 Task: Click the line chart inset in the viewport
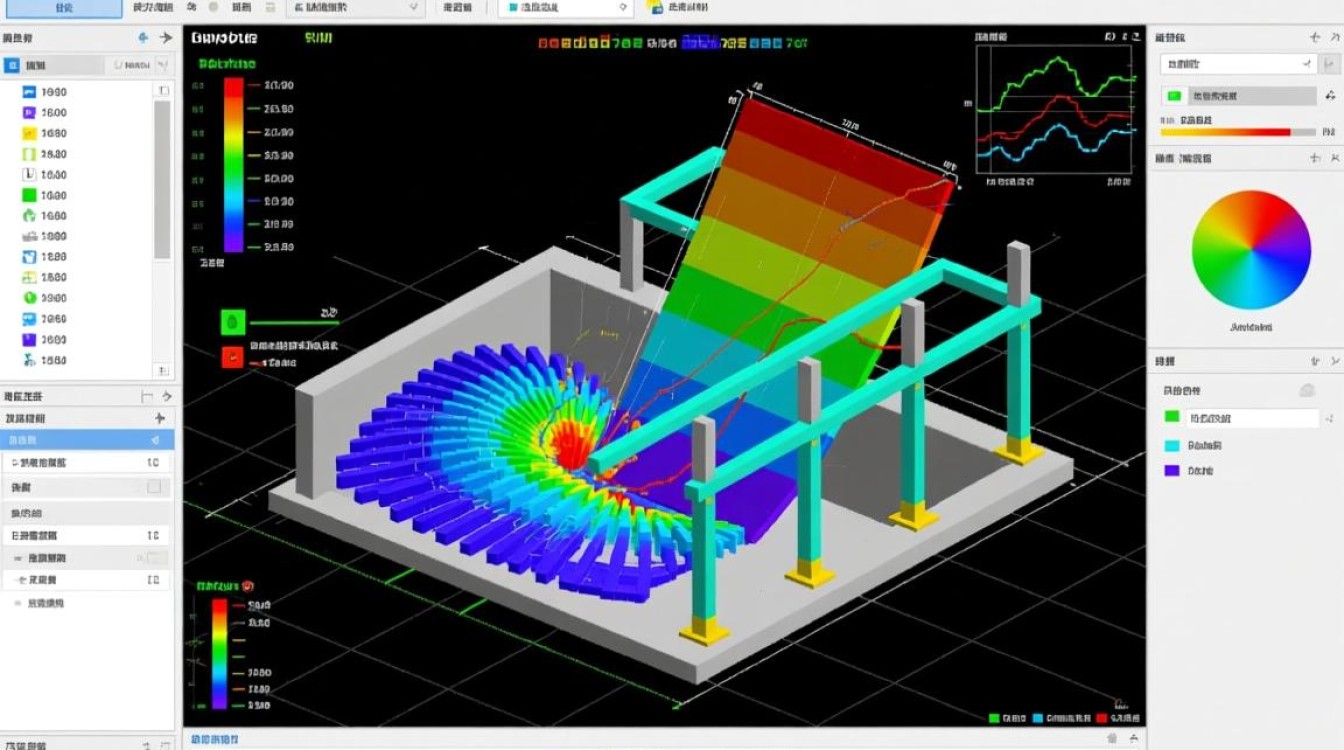click(x=1055, y=108)
